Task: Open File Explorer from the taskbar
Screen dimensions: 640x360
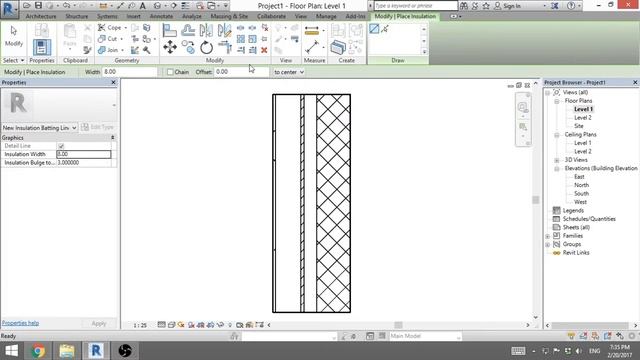Action: pyautogui.click(x=67, y=351)
